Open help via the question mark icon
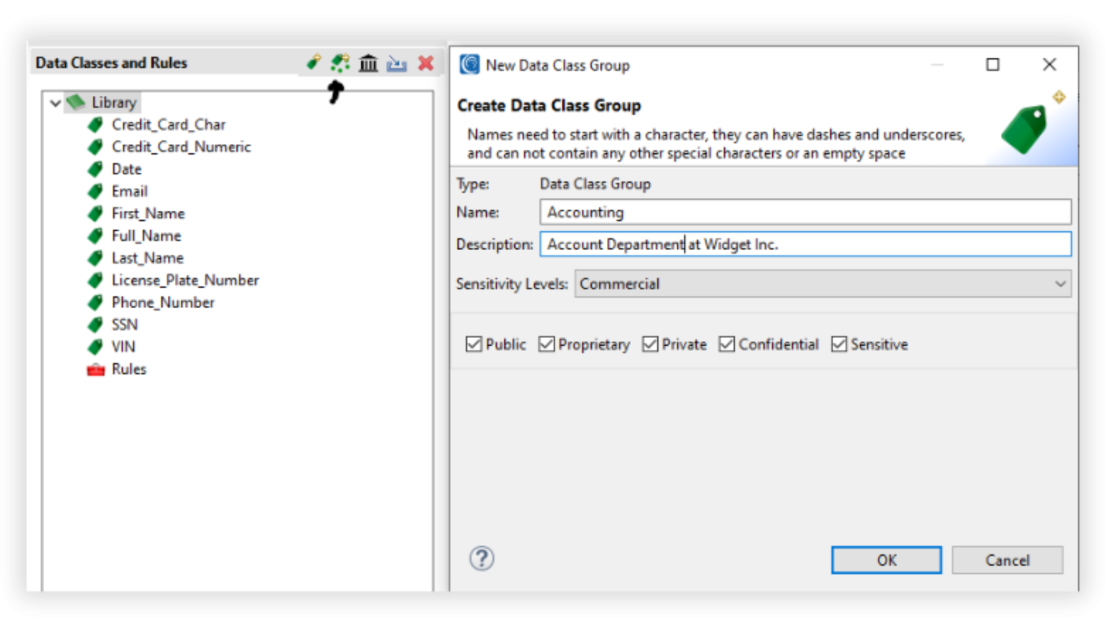 click(x=482, y=559)
